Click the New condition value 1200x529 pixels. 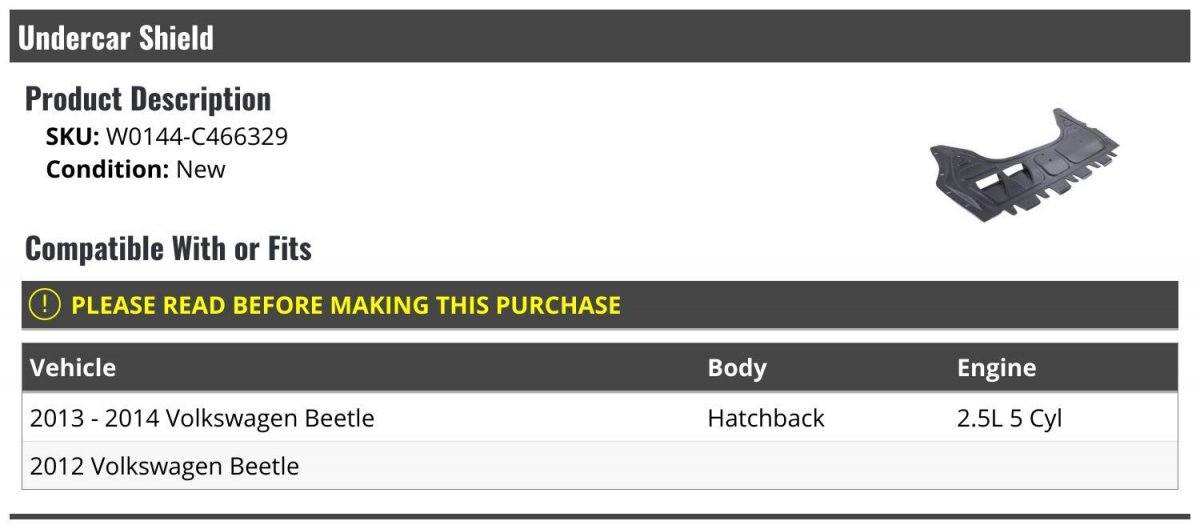pos(201,169)
